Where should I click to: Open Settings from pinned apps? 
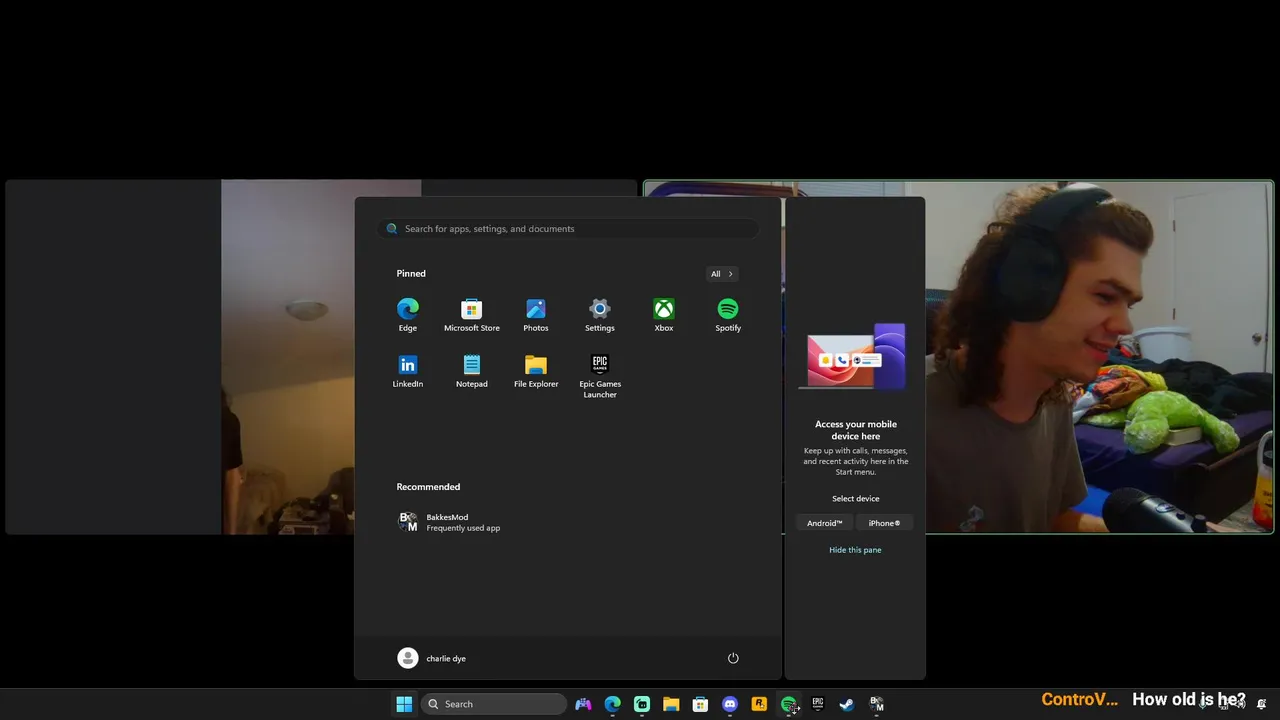600,315
